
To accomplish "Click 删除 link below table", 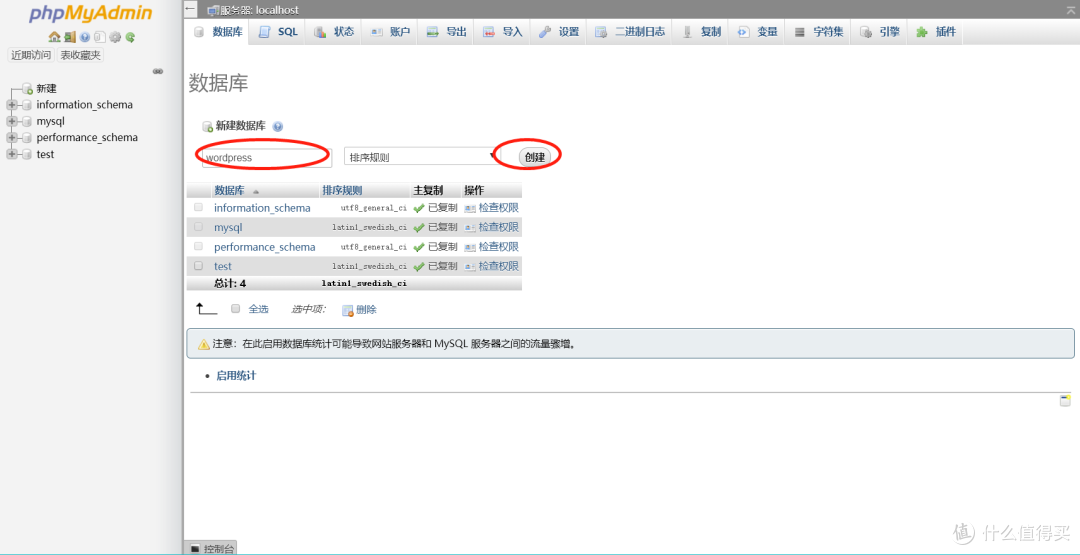I will point(366,310).
